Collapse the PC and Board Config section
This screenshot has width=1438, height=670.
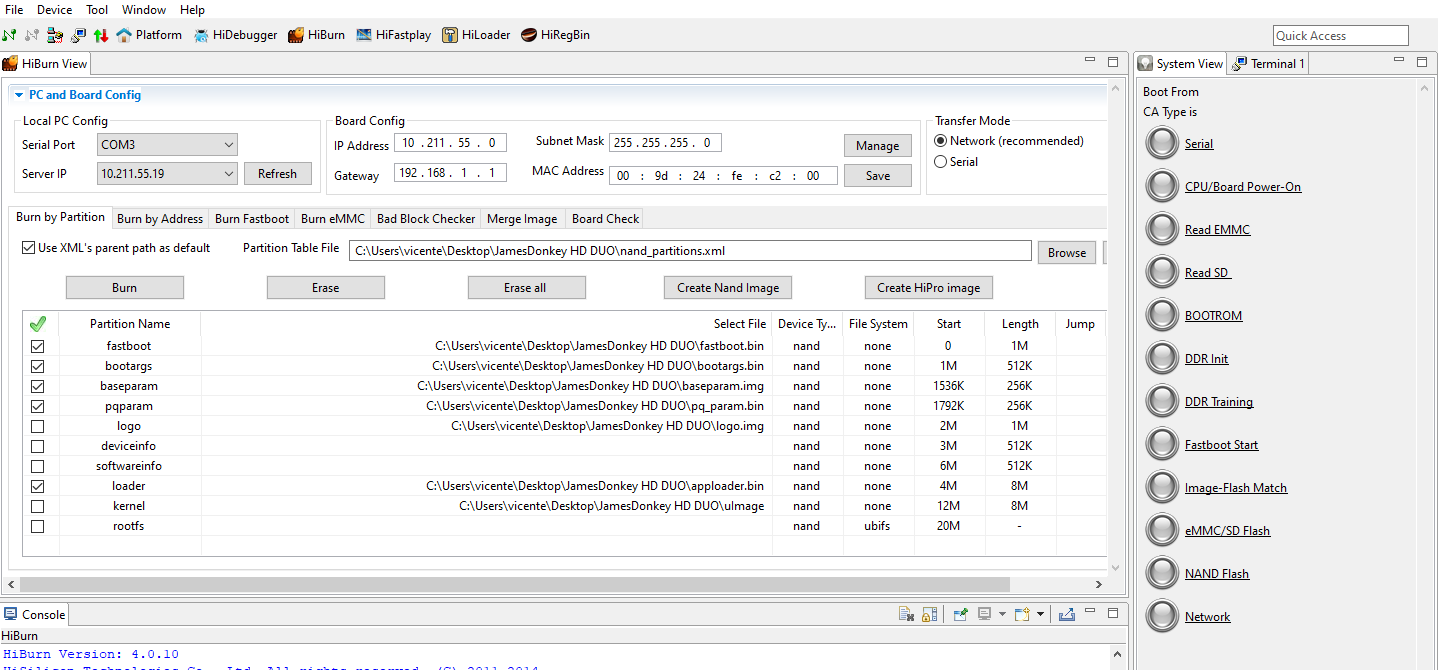coord(19,95)
